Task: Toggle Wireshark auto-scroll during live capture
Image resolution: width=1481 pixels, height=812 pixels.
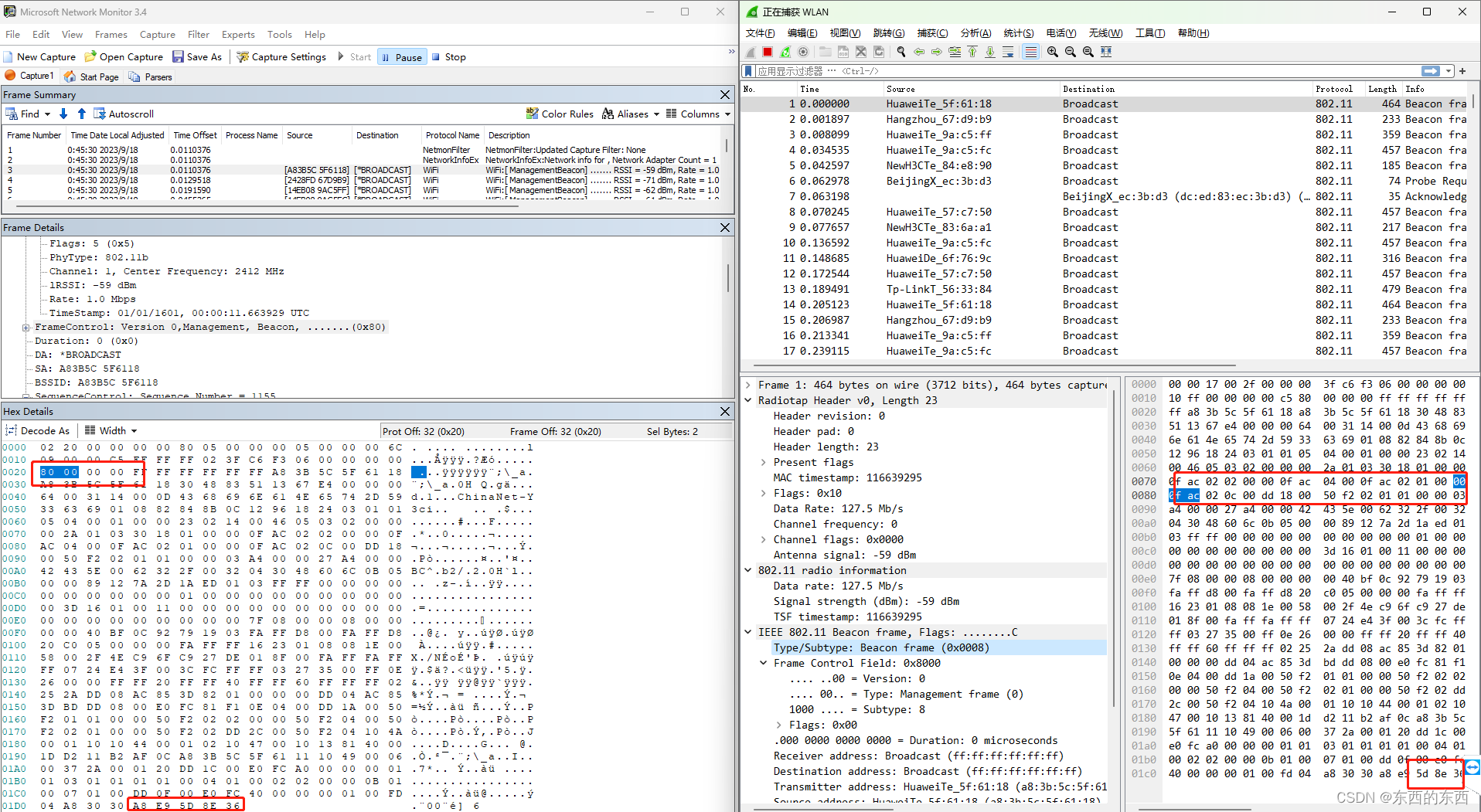Action: tap(1008, 52)
